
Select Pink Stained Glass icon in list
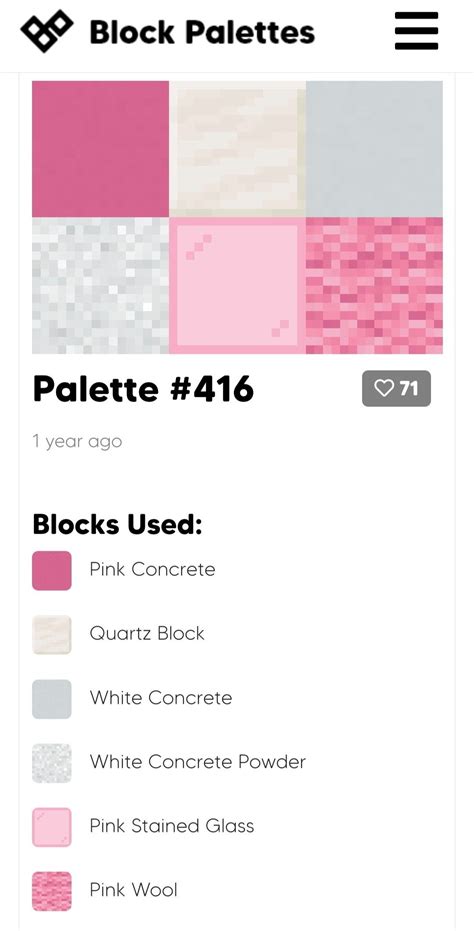[52, 827]
